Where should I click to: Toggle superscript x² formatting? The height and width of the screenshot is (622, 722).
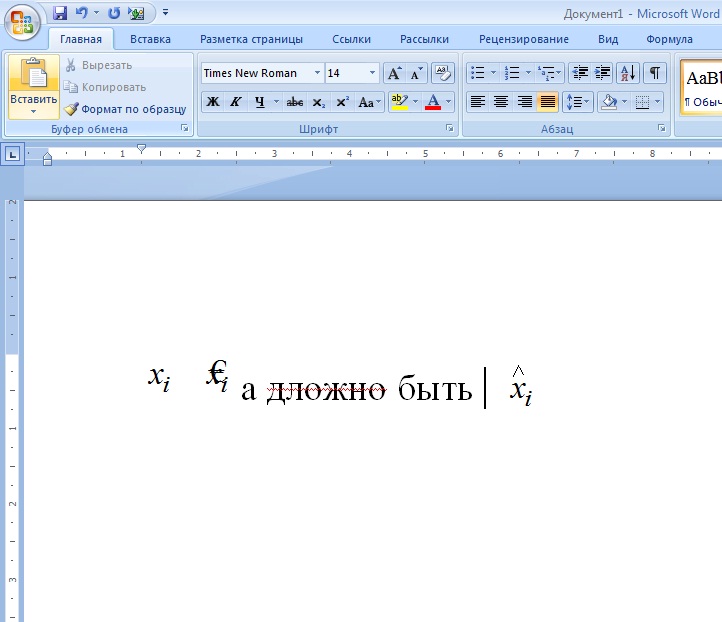click(342, 101)
